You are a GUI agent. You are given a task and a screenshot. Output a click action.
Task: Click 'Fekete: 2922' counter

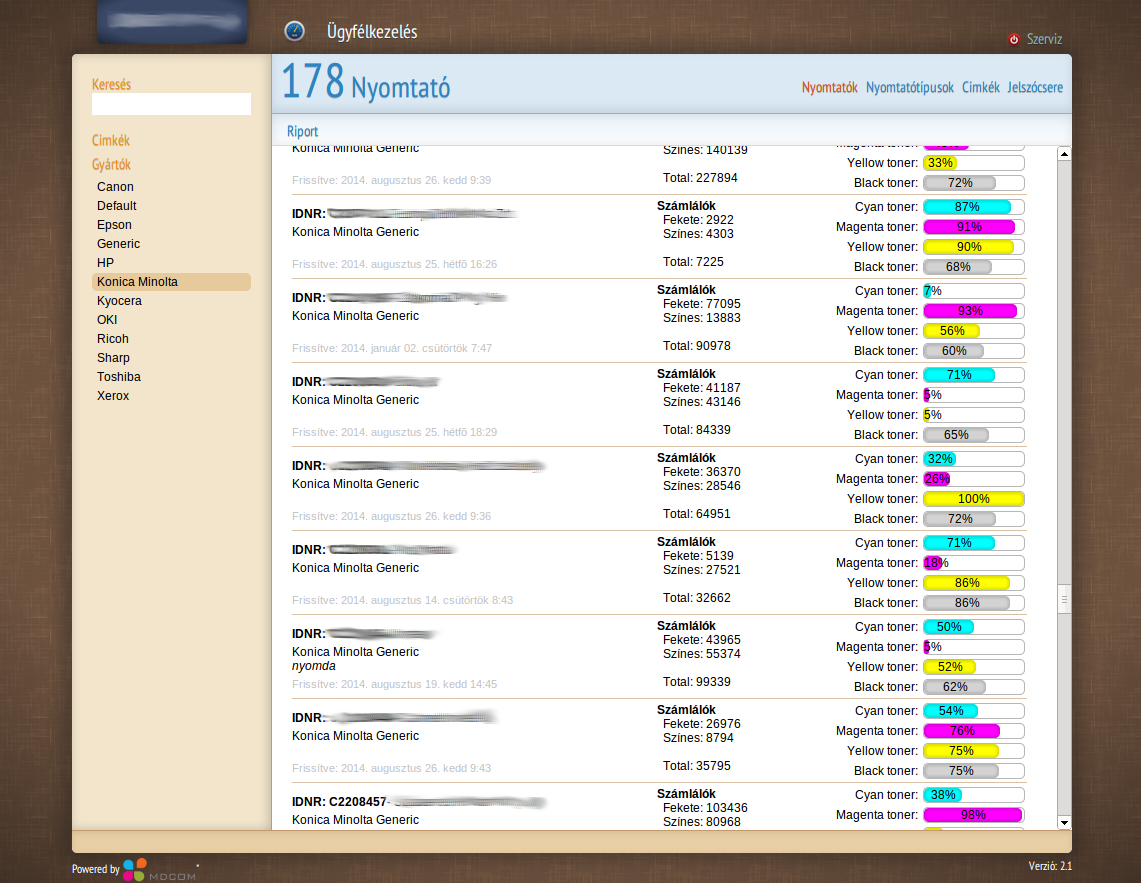698,220
